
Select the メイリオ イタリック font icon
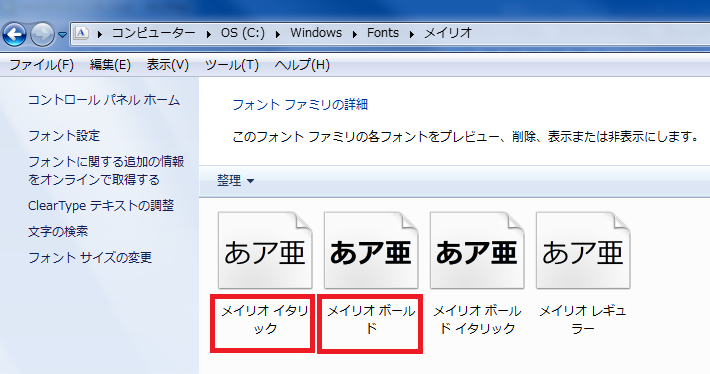[x=265, y=250]
